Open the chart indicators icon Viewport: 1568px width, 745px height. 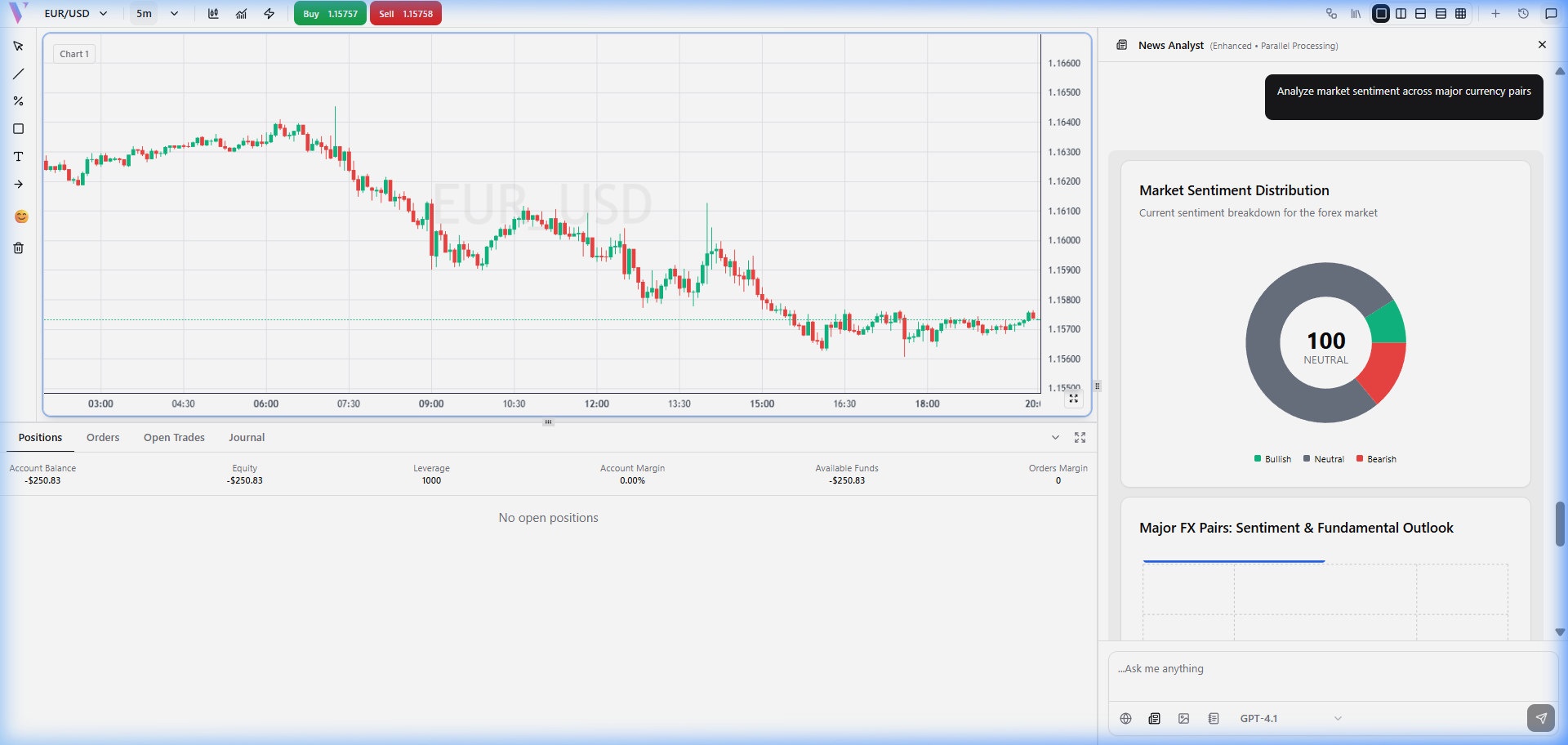241,14
